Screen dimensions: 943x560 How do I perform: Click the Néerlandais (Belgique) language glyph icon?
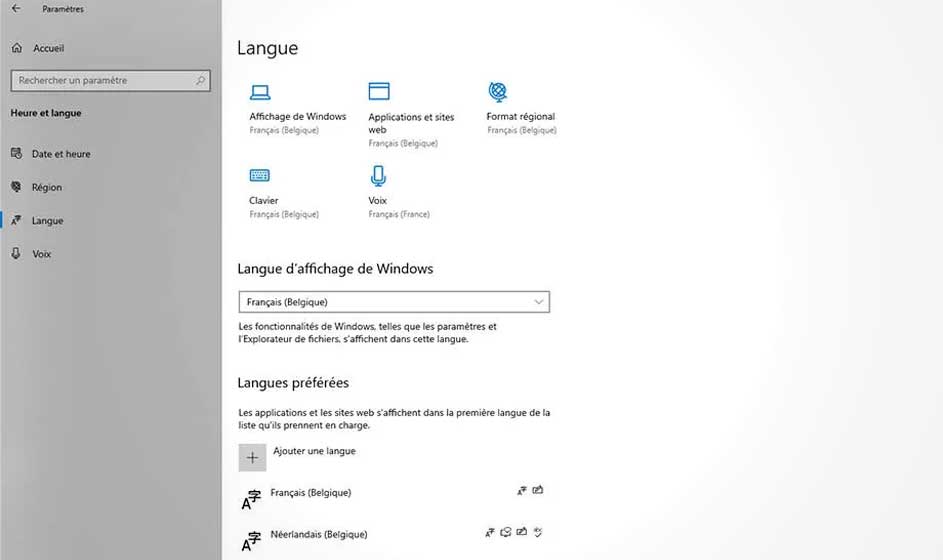251,541
